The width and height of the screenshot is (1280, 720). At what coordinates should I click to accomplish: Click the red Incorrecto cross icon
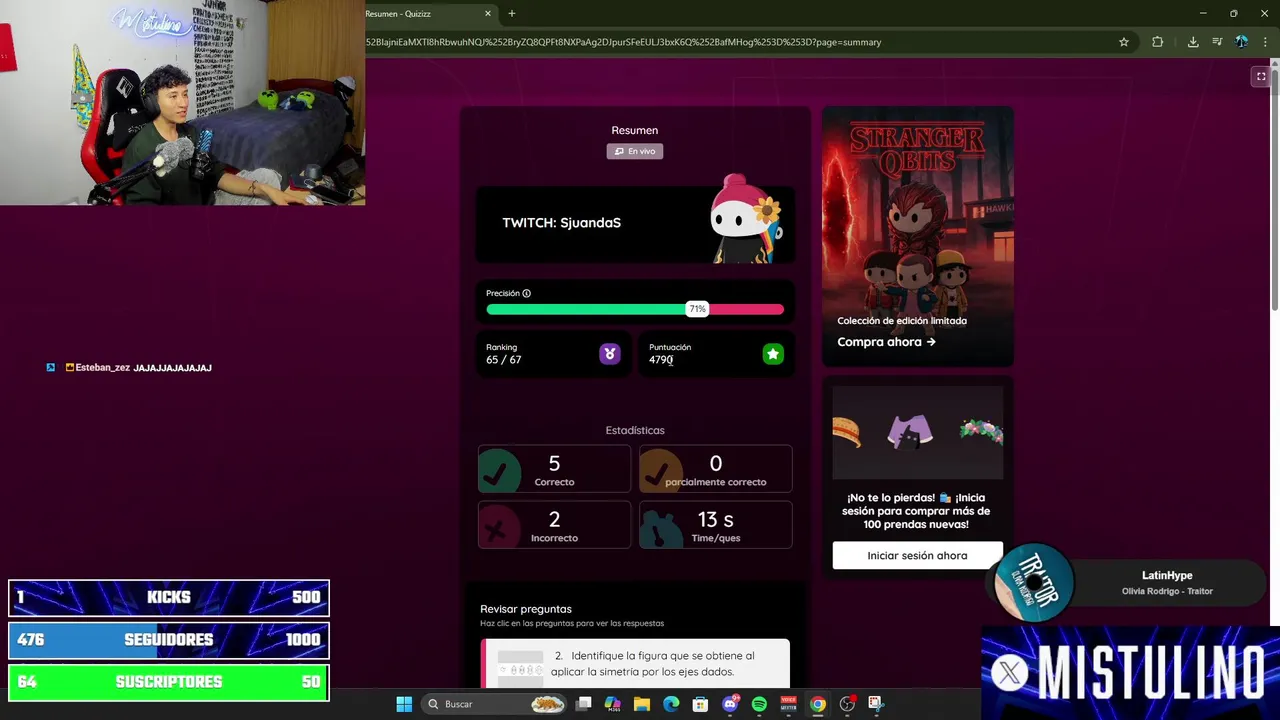pos(499,526)
